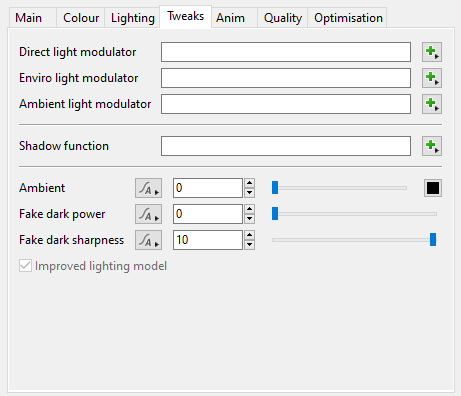The image size is (461, 396).
Task: Increase Fake dark sharpness with up arrow
Action: pos(249,235)
